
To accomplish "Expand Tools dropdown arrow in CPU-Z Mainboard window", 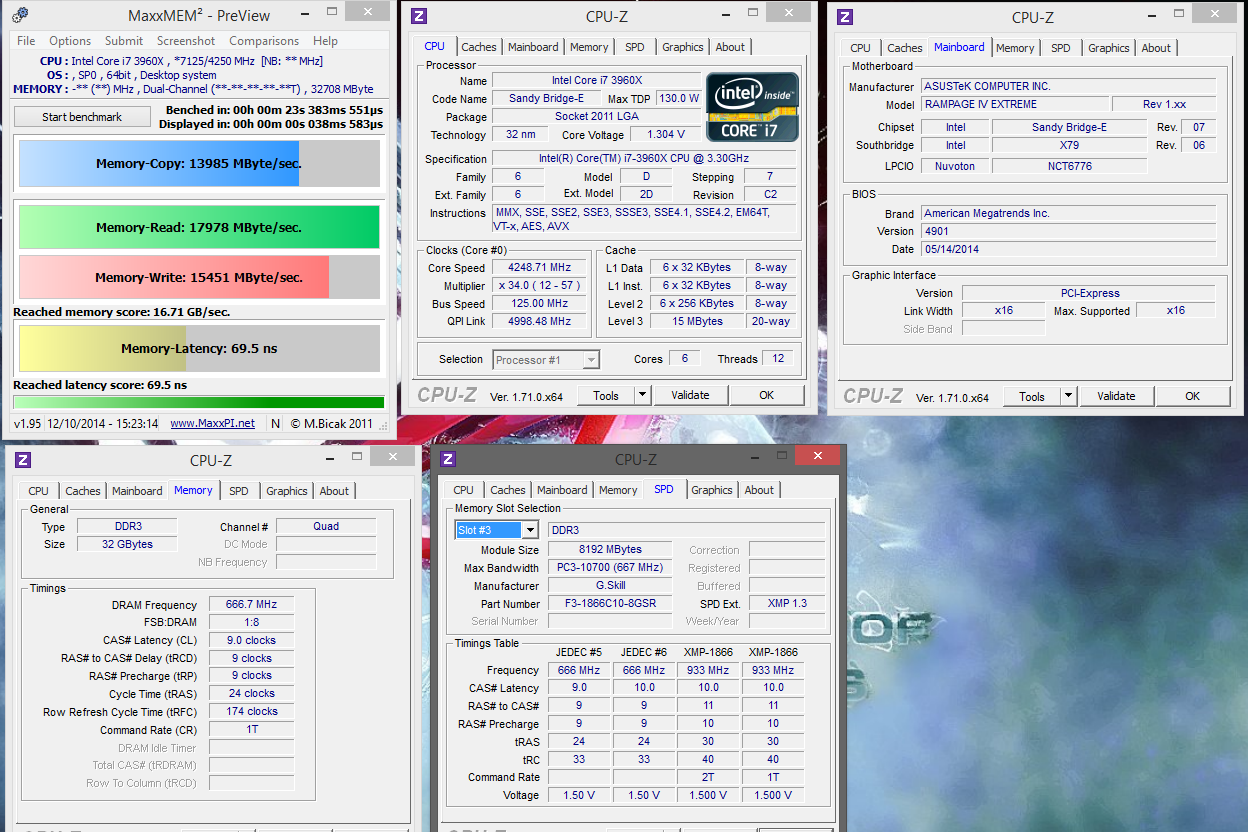I will click(x=1068, y=396).
